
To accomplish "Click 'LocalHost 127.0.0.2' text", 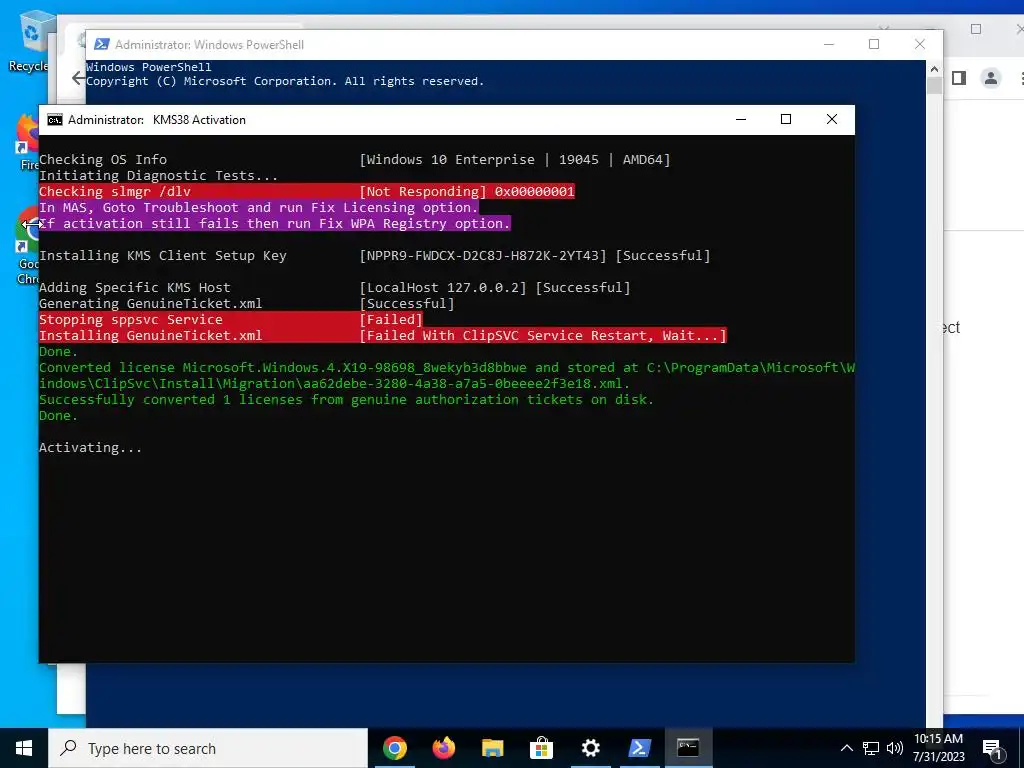I will pyautogui.click(x=447, y=287).
